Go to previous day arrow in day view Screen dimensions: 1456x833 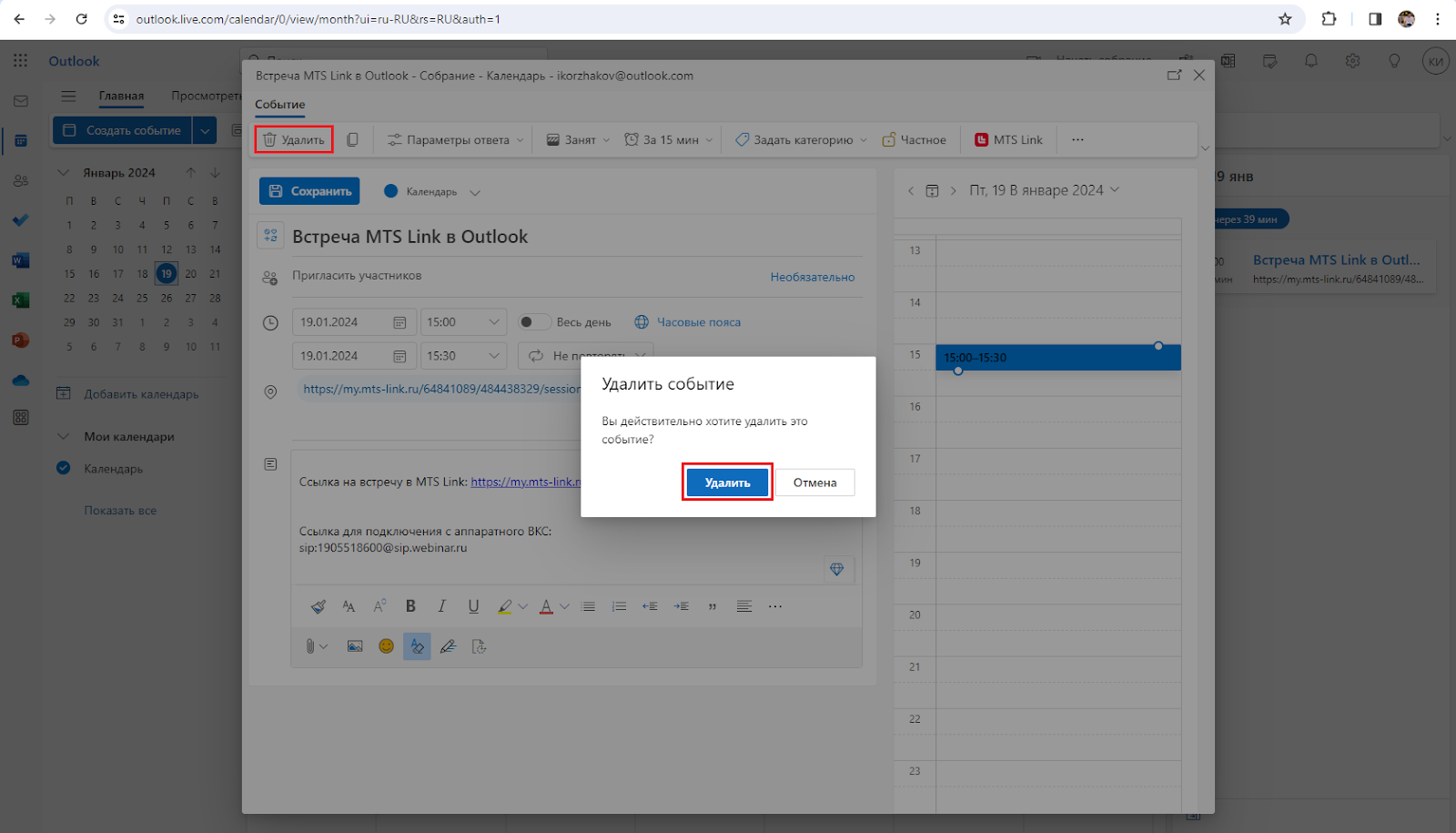(x=911, y=190)
